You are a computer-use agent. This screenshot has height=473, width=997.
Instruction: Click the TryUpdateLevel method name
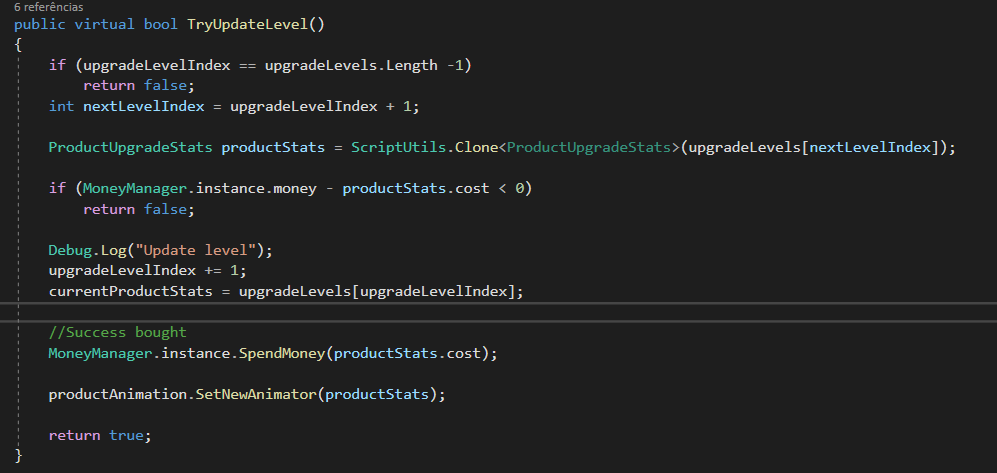click(248, 24)
